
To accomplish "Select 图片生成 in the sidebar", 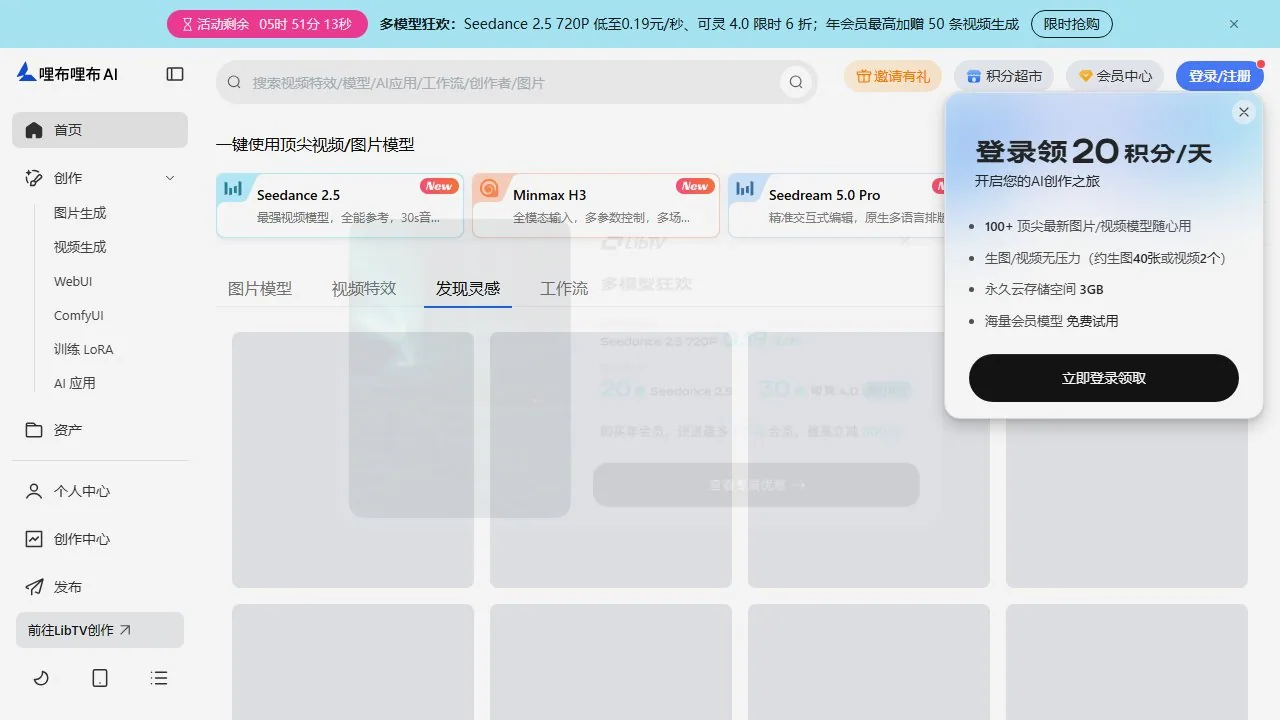I will click(80, 213).
